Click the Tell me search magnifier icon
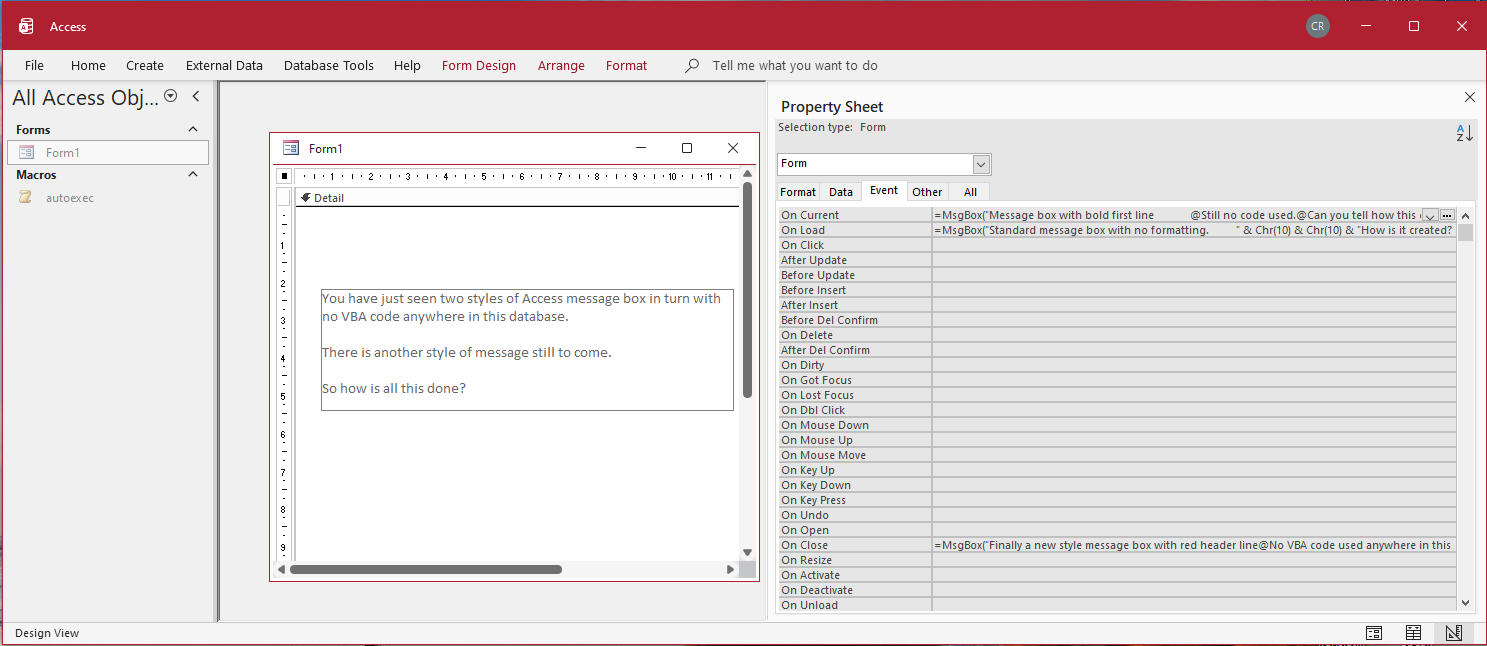This screenshot has width=1487, height=646. click(x=692, y=66)
